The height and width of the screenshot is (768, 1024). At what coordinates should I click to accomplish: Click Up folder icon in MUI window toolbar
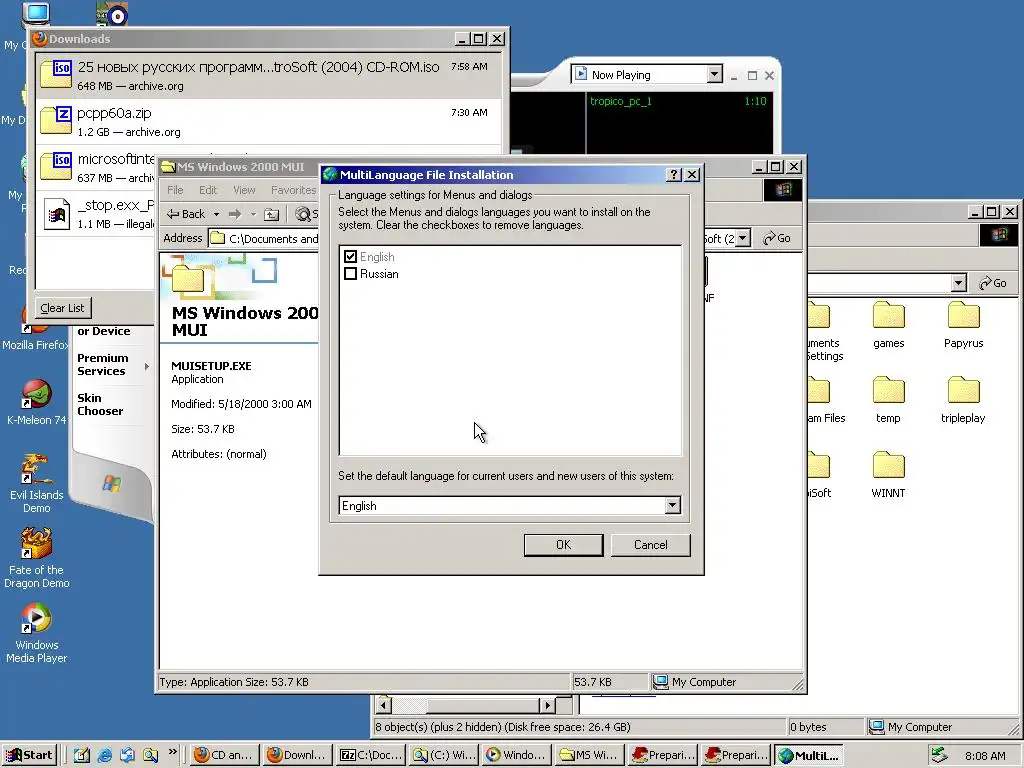coord(272,214)
